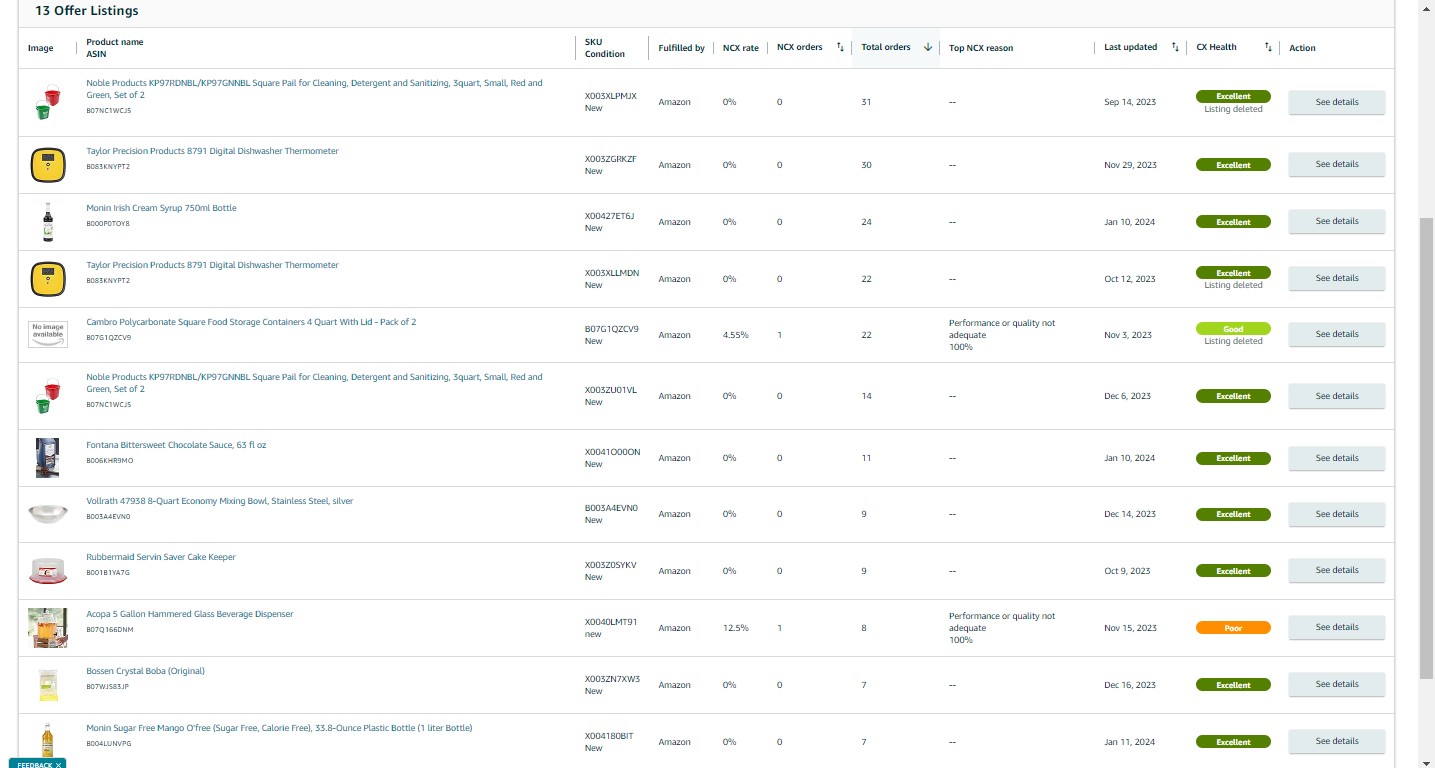The image size is (1435, 768).
Task: Open the Feedback widget
Action: (x=34, y=764)
